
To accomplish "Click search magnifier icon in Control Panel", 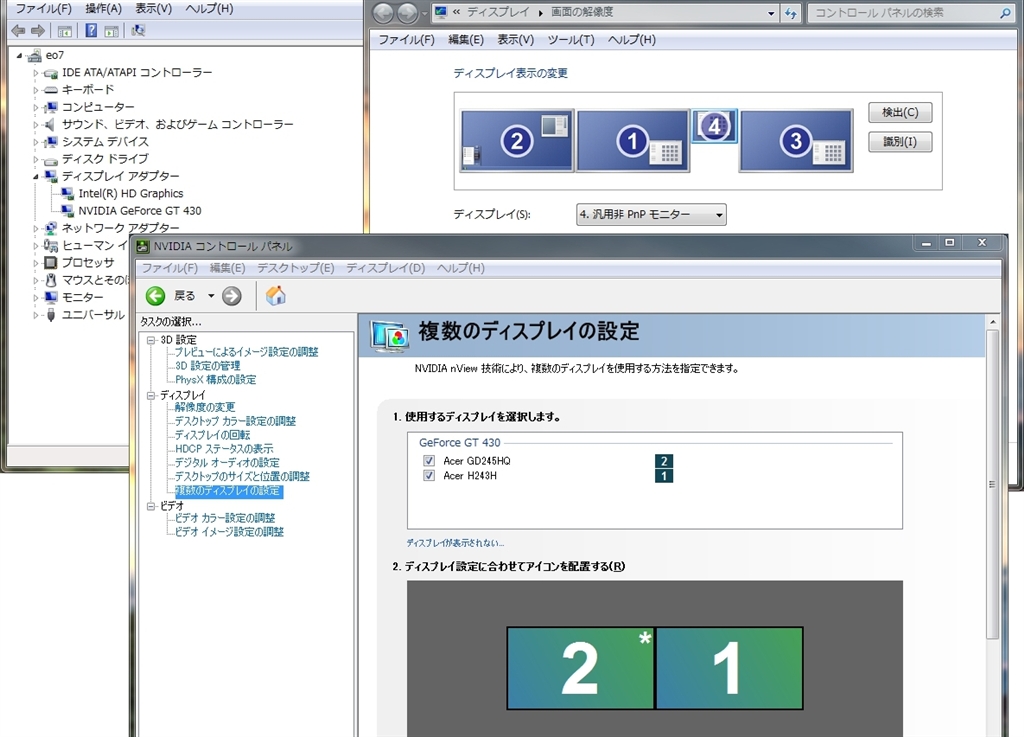I will [1004, 12].
